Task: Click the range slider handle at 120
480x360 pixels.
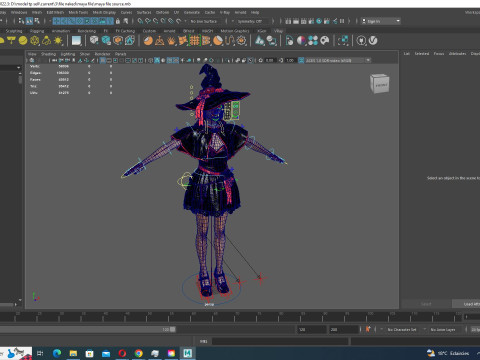Action: [173, 329]
